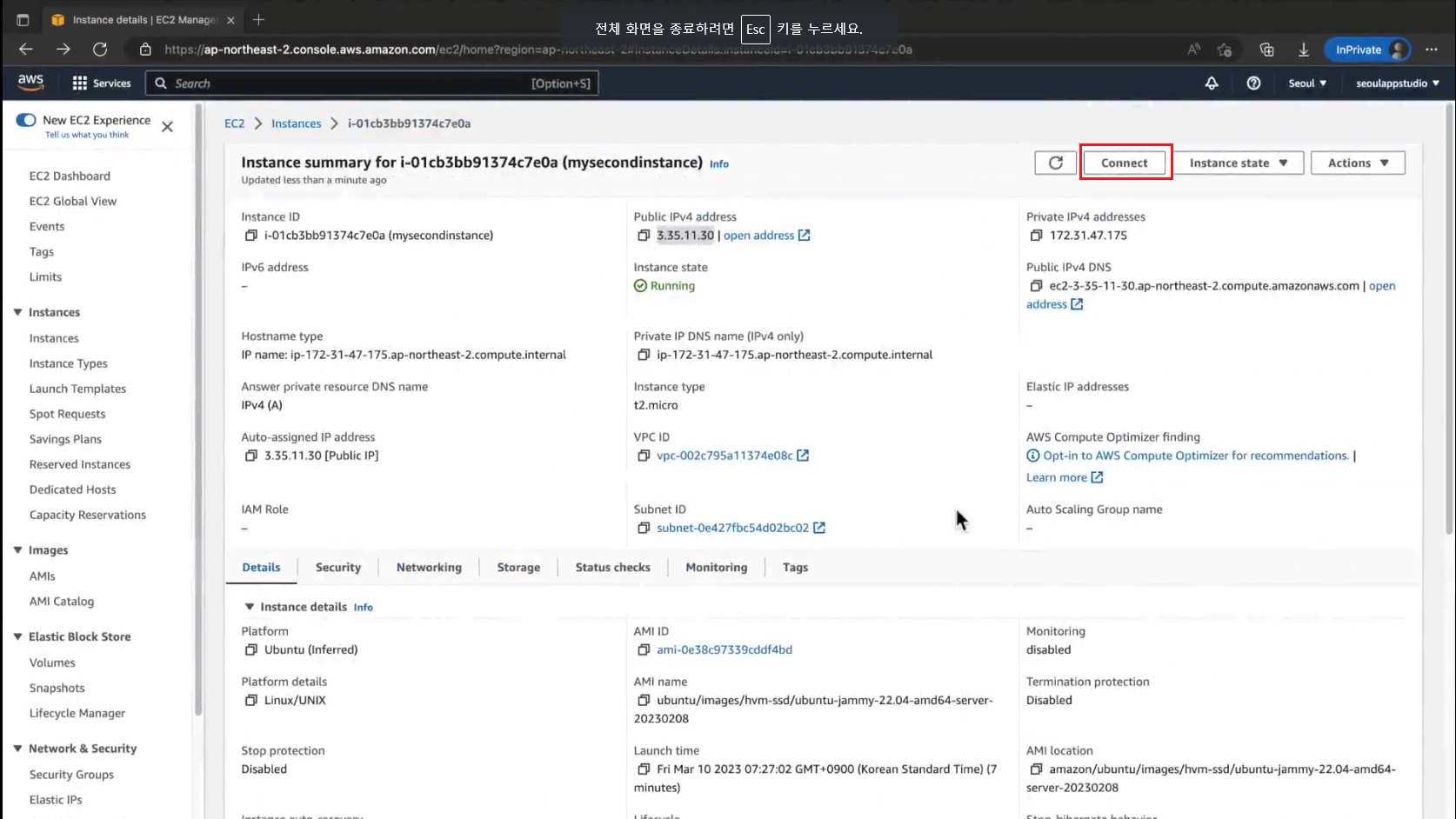Screen dimensions: 1456x819
Task: Click the ami-0e38c97339cddf4bd link
Action: click(725, 649)
